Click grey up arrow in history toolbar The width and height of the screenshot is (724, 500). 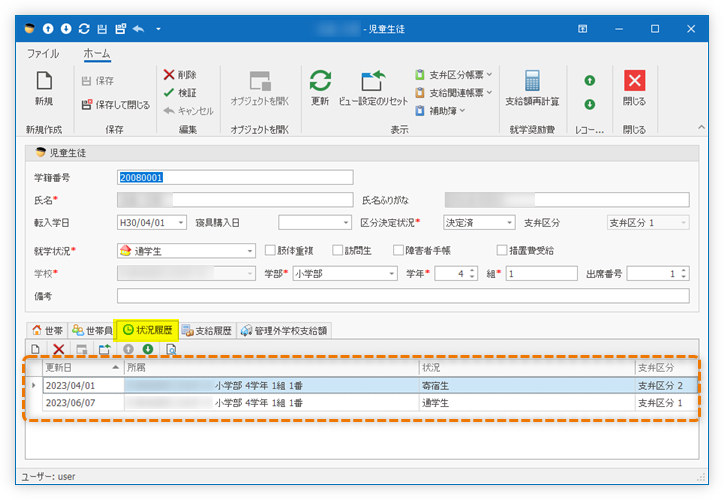pyautogui.click(x=128, y=349)
